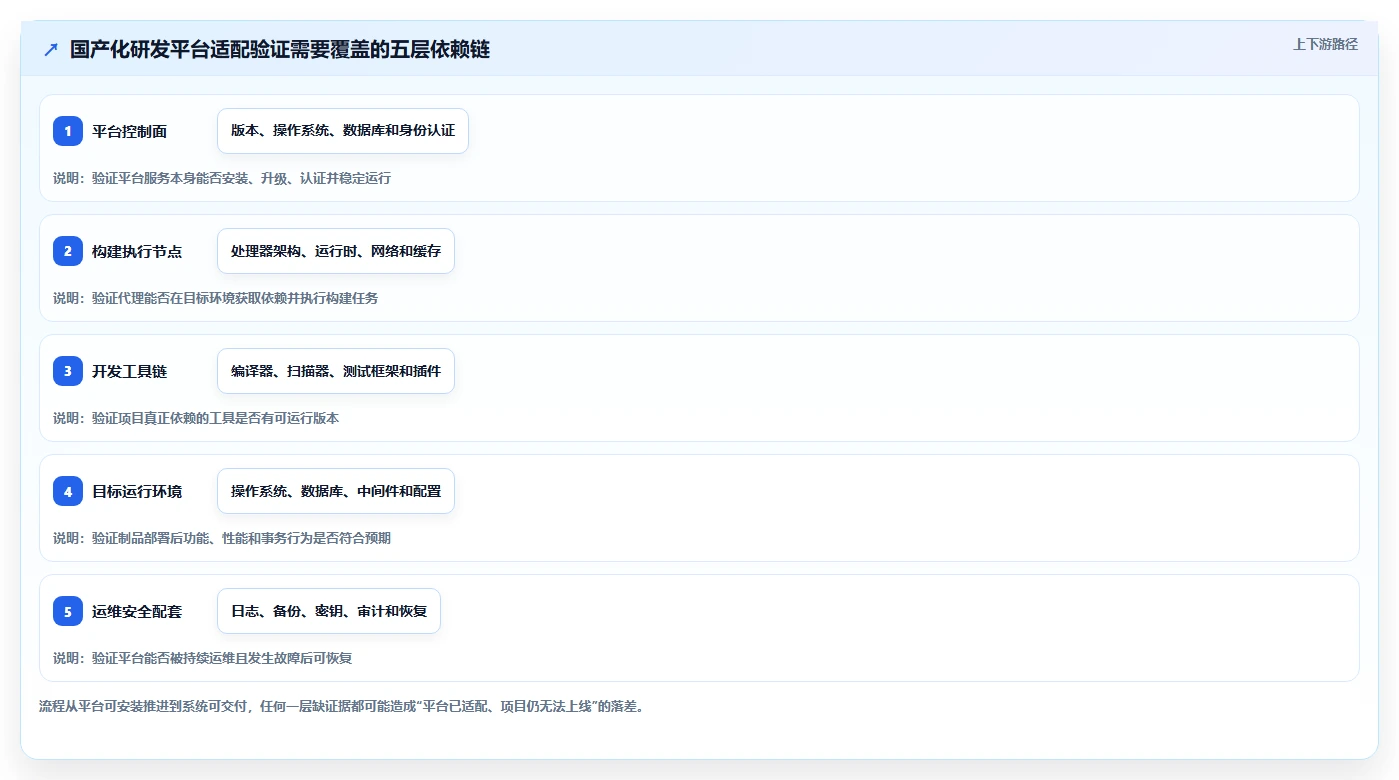Select the 版本、操作系统、数据库和身份认证 chip
1399x780 pixels.
(343, 131)
